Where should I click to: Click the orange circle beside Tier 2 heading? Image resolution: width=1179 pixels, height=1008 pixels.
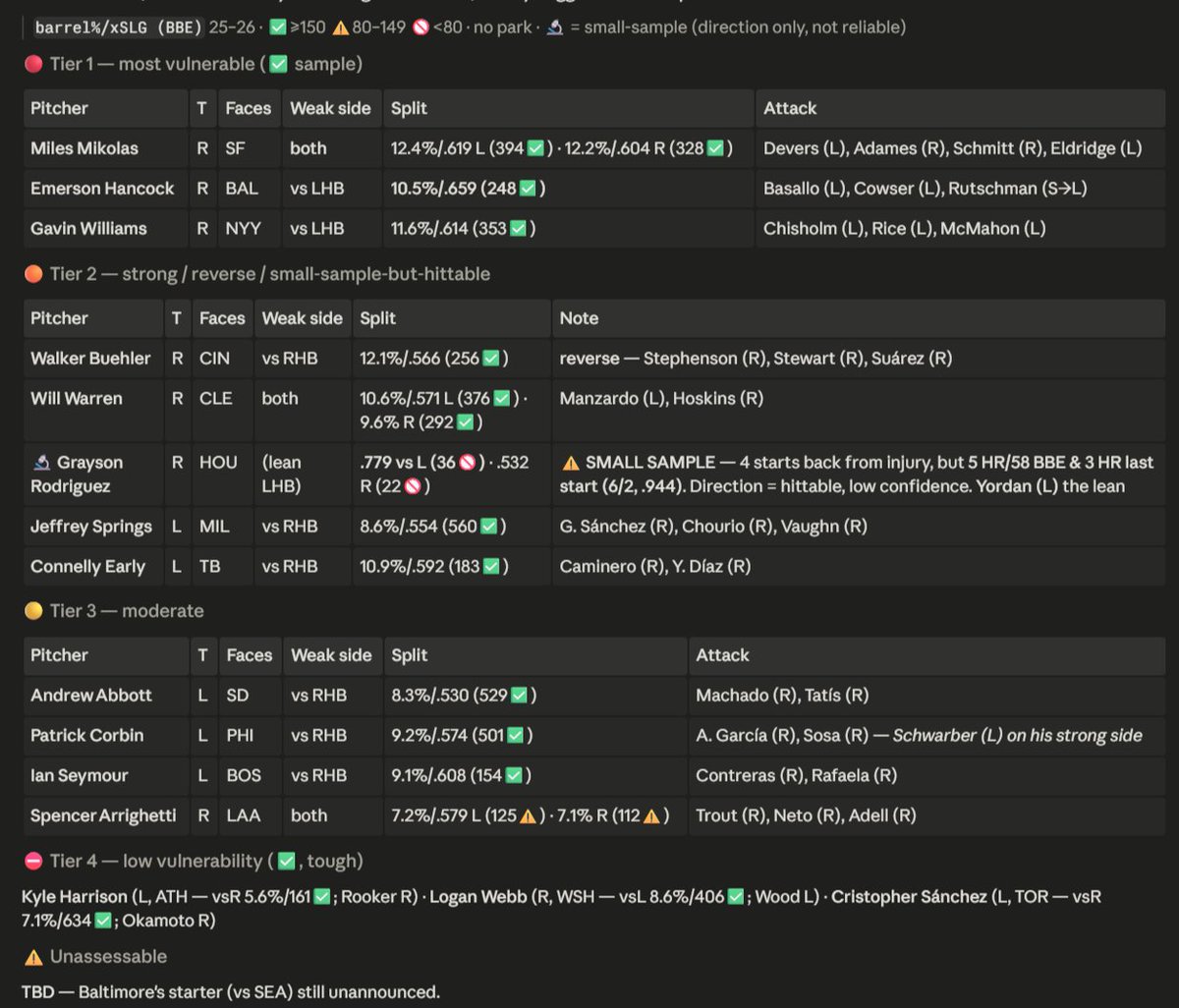[x=32, y=274]
